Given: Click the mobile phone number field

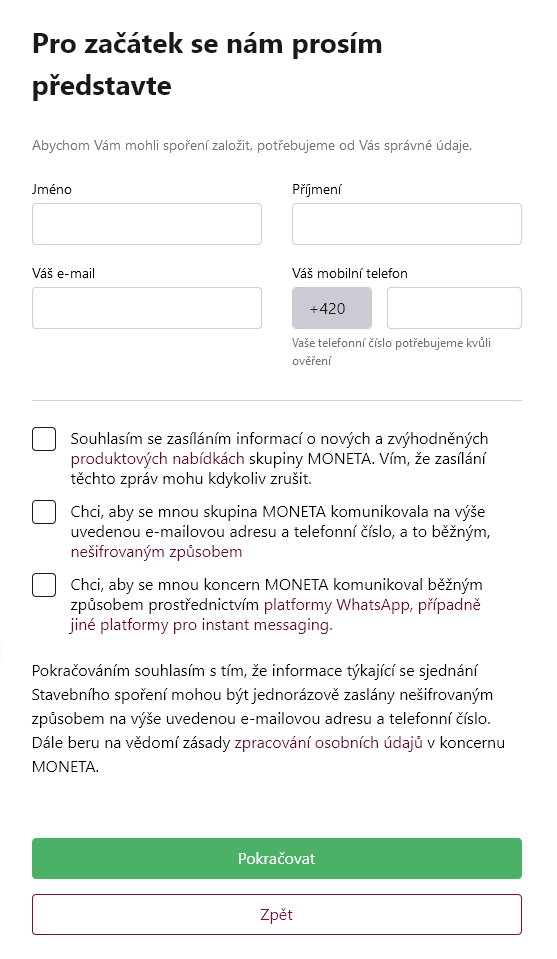Looking at the screenshot, I should click(454, 308).
